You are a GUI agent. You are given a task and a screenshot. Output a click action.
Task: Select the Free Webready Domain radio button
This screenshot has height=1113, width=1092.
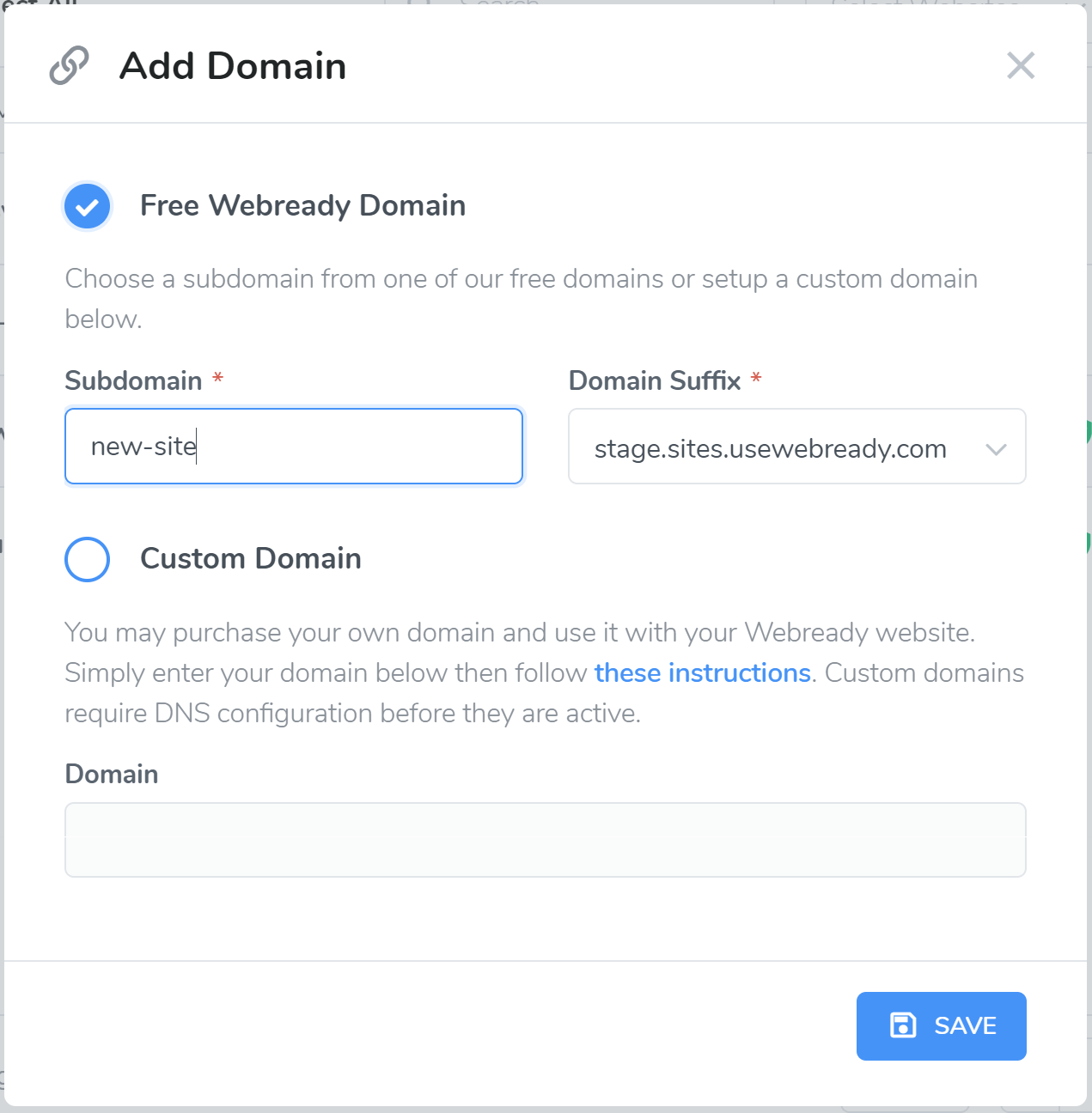click(x=87, y=206)
